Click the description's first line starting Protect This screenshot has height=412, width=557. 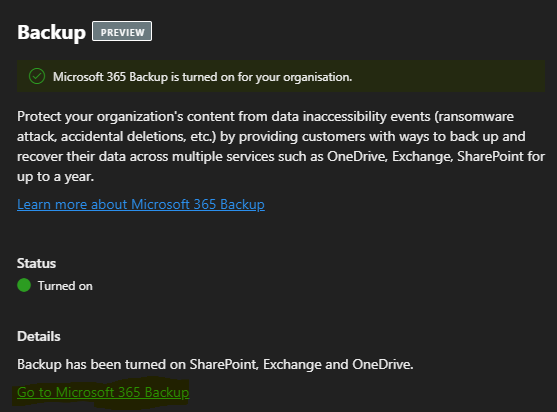265,117
